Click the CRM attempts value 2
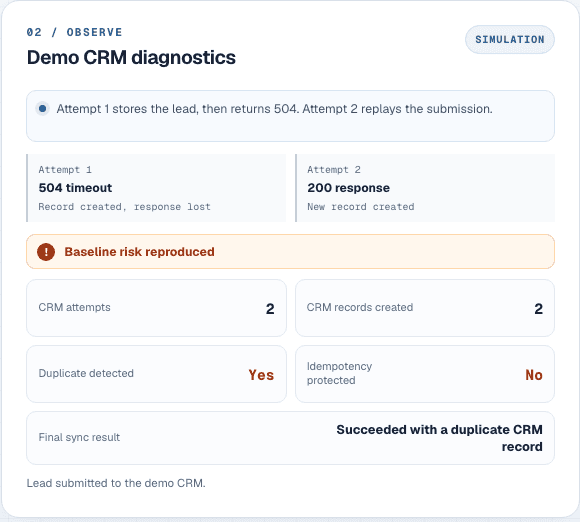Viewport: 580px width, 522px height. [x=270, y=309]
